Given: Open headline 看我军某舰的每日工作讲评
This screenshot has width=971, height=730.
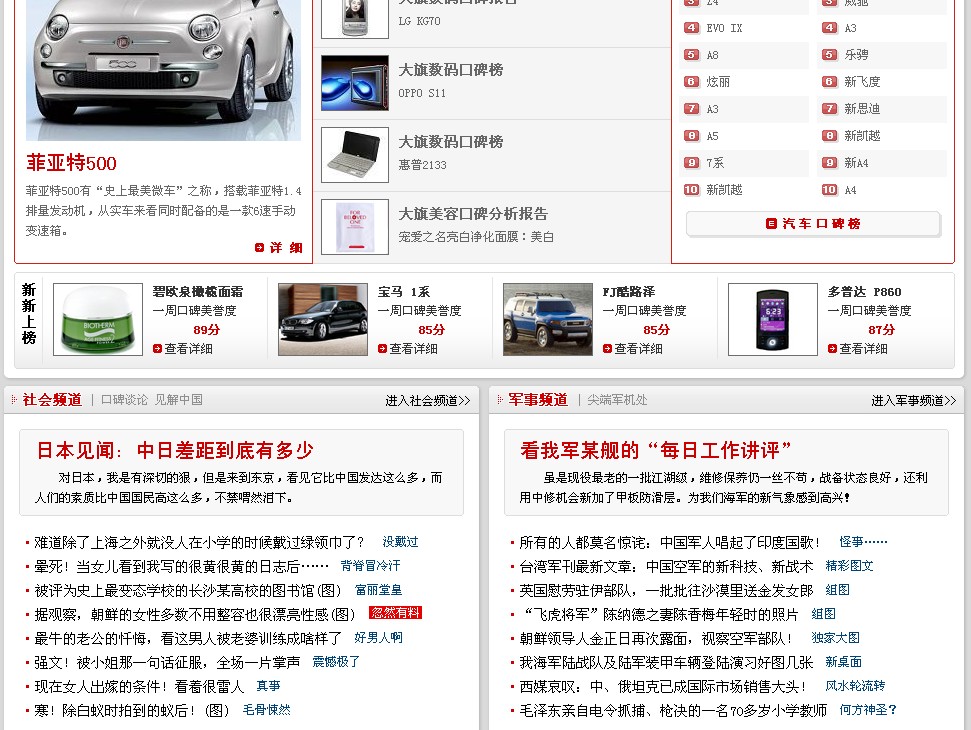Looking at the screenshot, I should click(656, 450).
